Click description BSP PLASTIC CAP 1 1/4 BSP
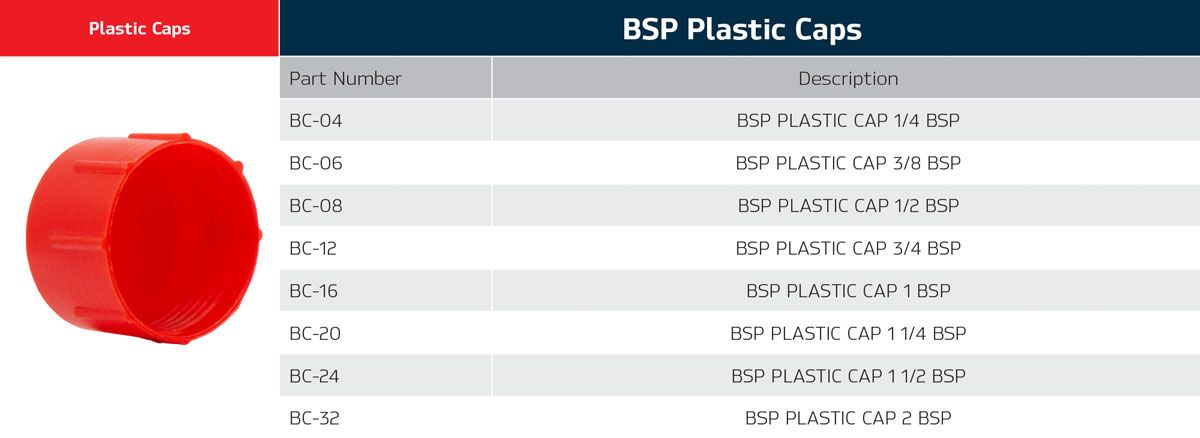Screen dimensions: 1200x438 848,333
